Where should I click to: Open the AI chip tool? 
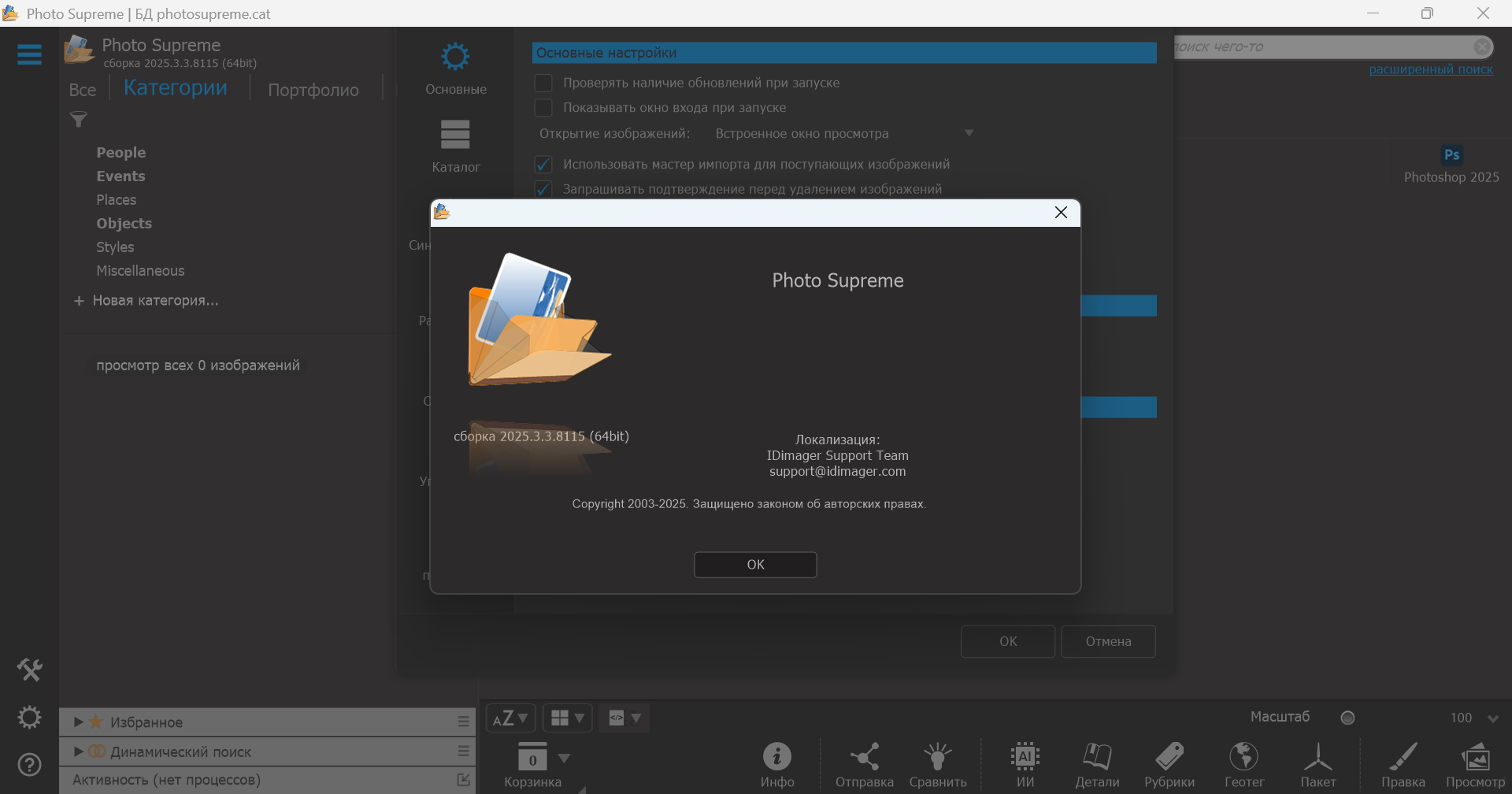pos(1025,758)
